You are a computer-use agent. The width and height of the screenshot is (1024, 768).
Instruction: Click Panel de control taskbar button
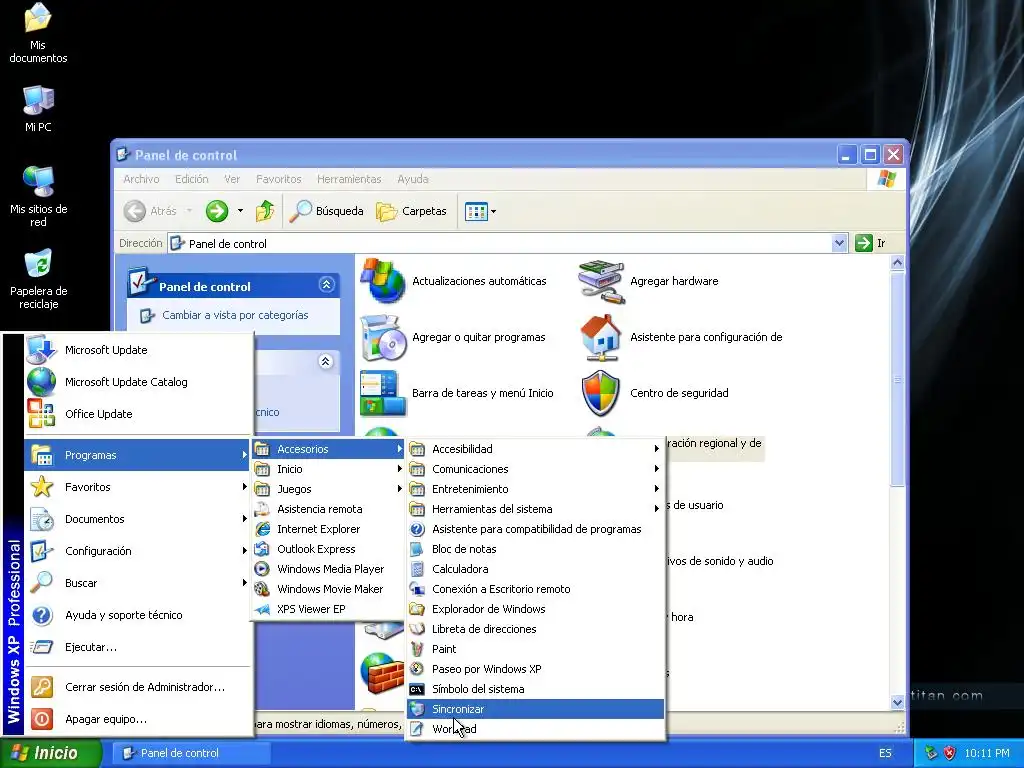(x=189, y=753)
